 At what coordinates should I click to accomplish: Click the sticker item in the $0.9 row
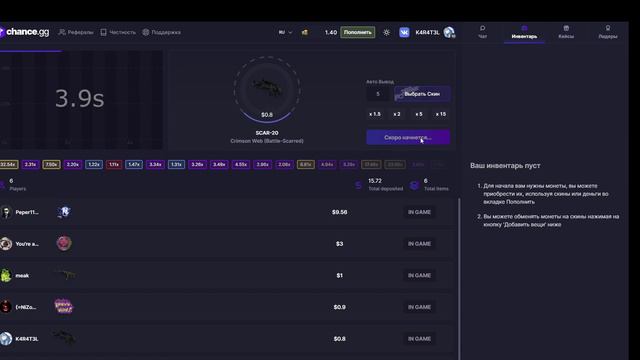click(x=64, y=307)
